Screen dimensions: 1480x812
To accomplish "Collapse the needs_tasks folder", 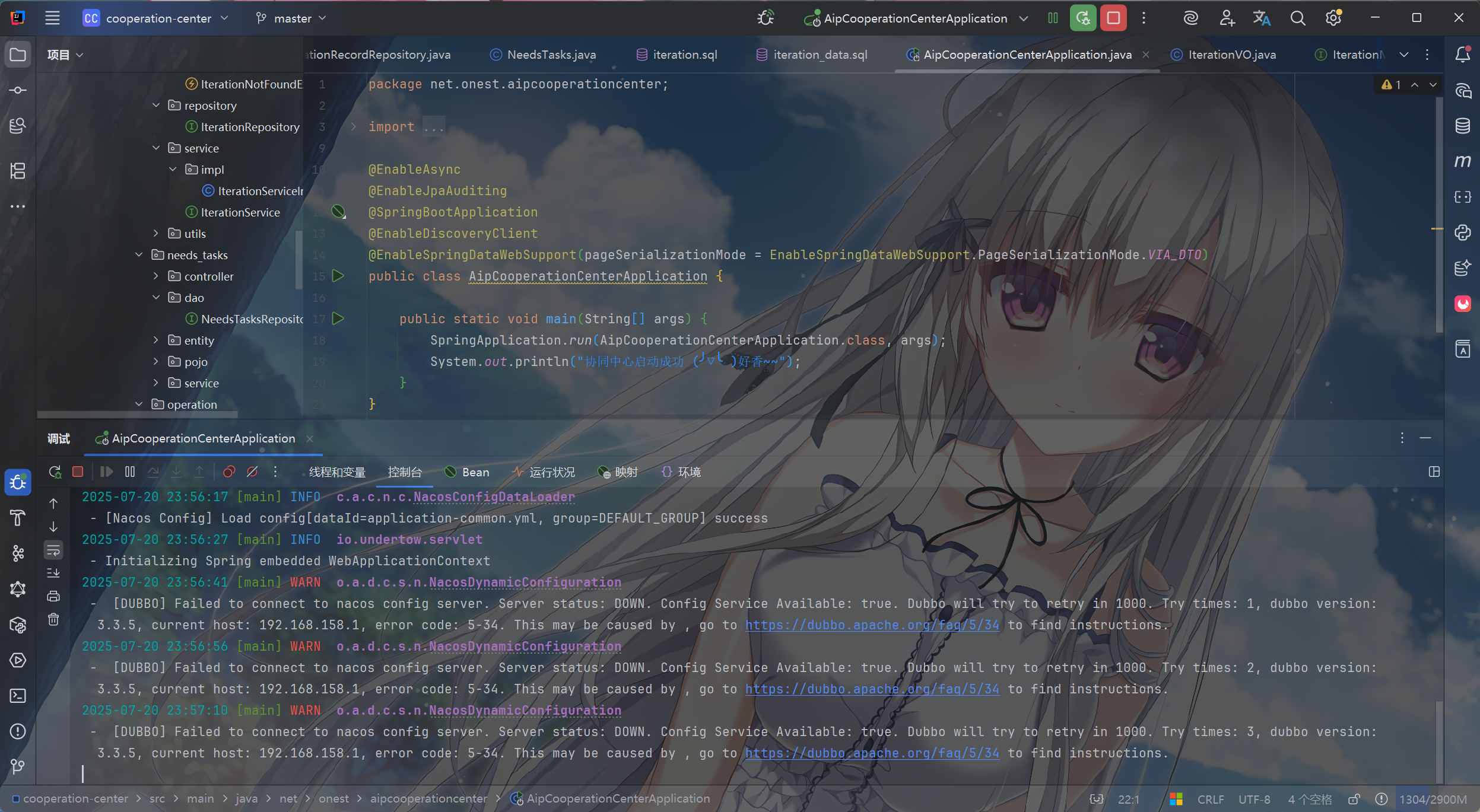I will coord(139,255).
